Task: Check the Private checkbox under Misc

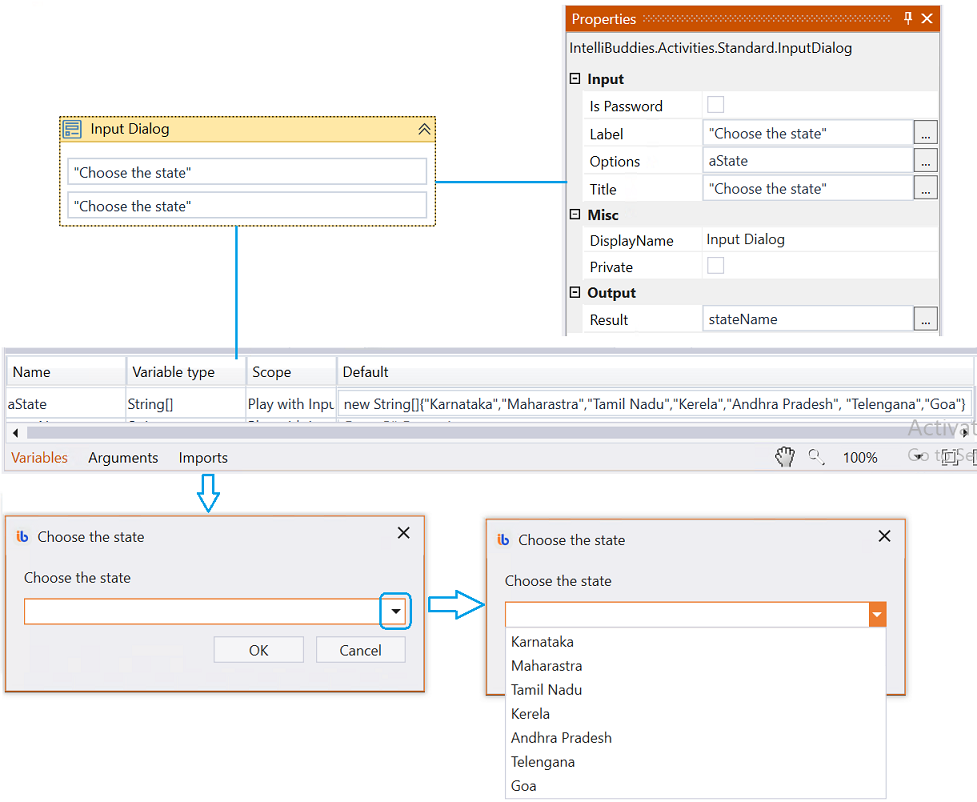Action: point(715,266)
